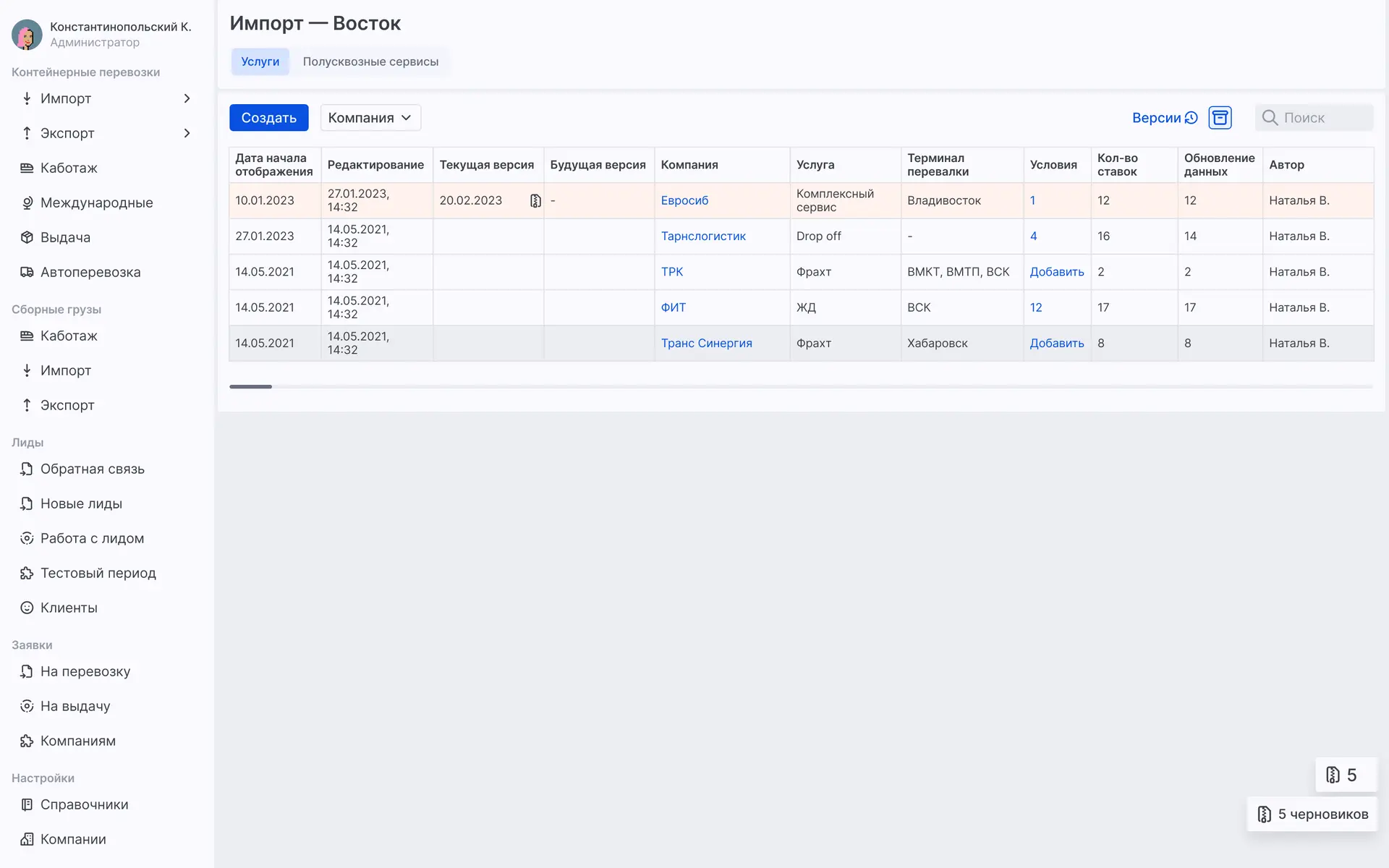Viewport: 1389px width, 868px height.
Task: Open the drafts counter badge showing 5
Action: pyautogui.click(x=1346, y=775)
